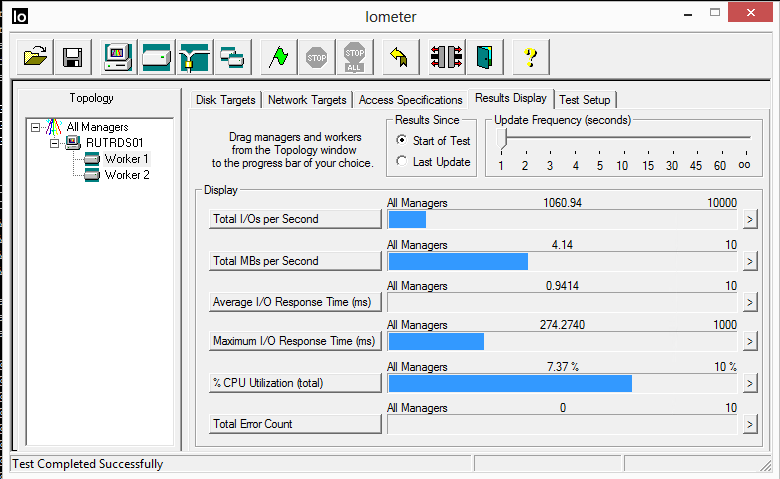780x479 pixels.
Task: Open the Test Setup tab
Action: point(585,100)
